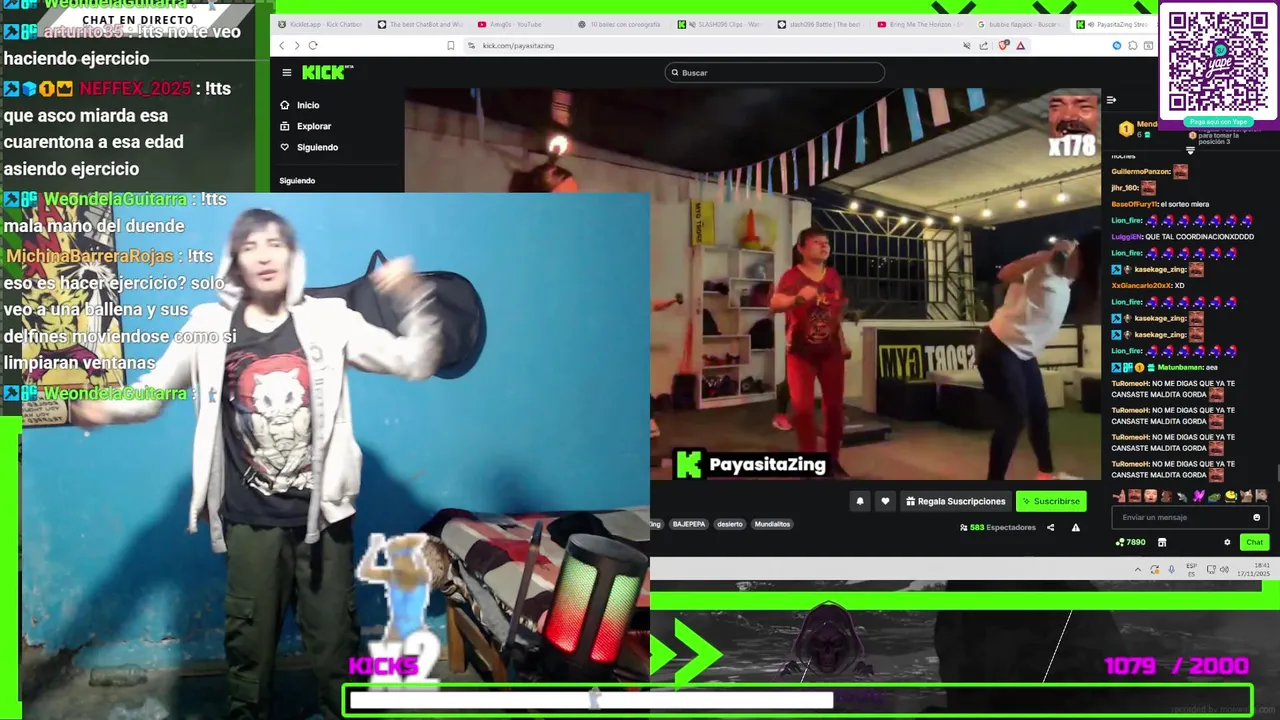Report the stream with the warning icon
The width and height of the screenshot is (1280, 720).
point(1076,527)
